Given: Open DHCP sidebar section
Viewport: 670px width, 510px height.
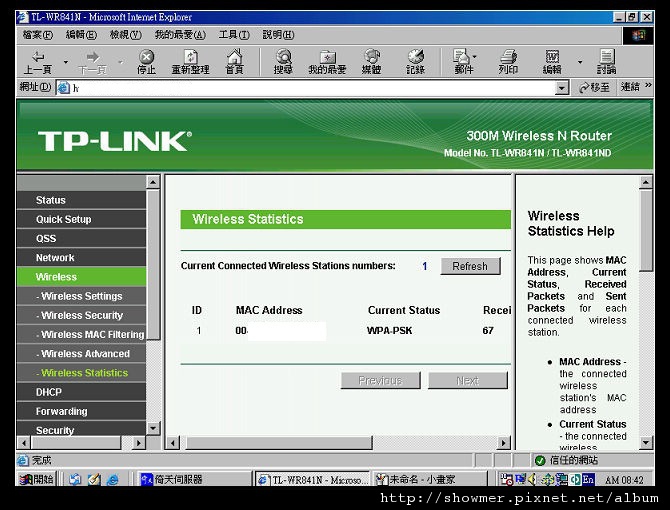Looking at the screenshot, I should [x=81, y=392].
